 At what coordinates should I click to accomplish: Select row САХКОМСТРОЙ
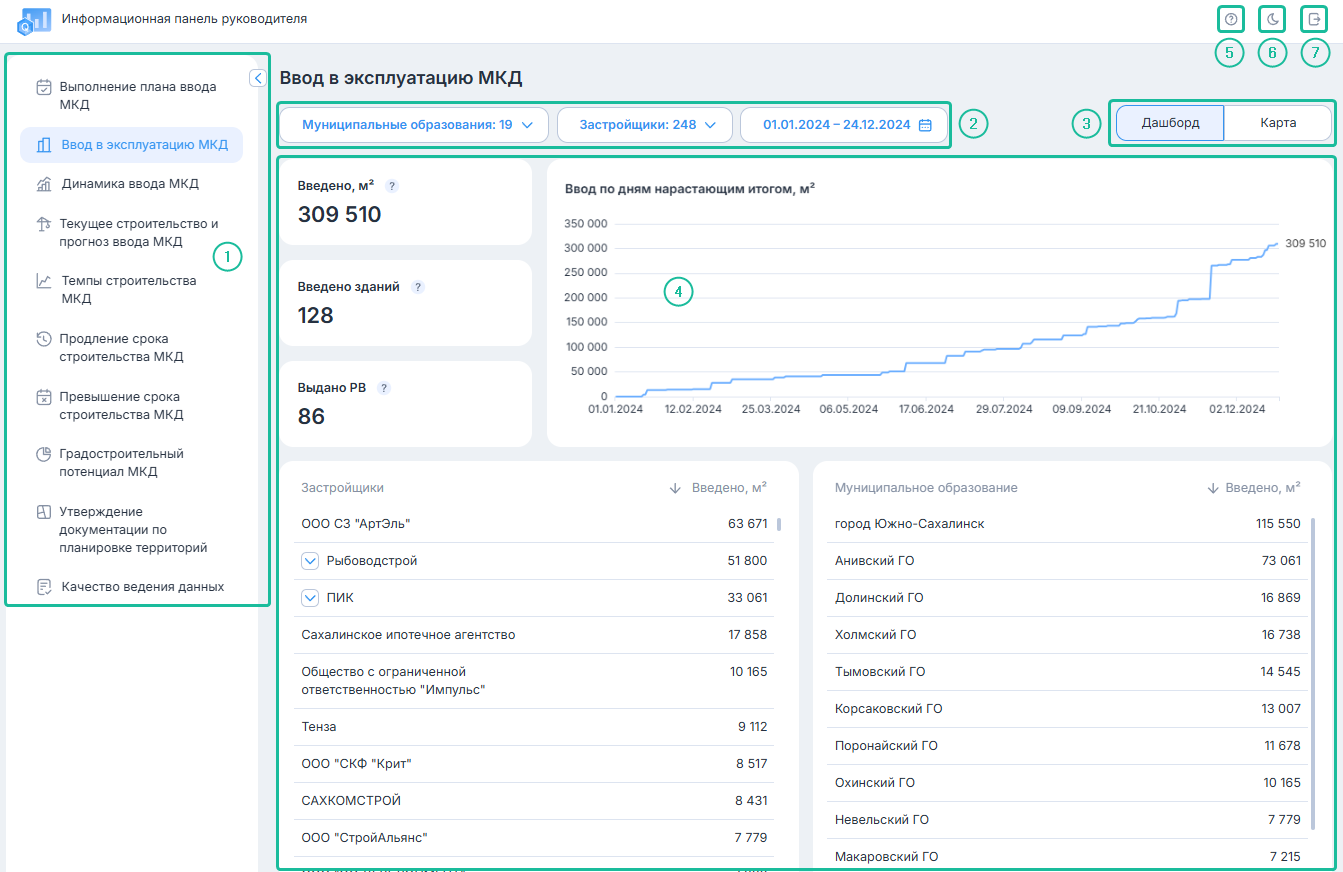pyautogui.click(x=534, y=801)
